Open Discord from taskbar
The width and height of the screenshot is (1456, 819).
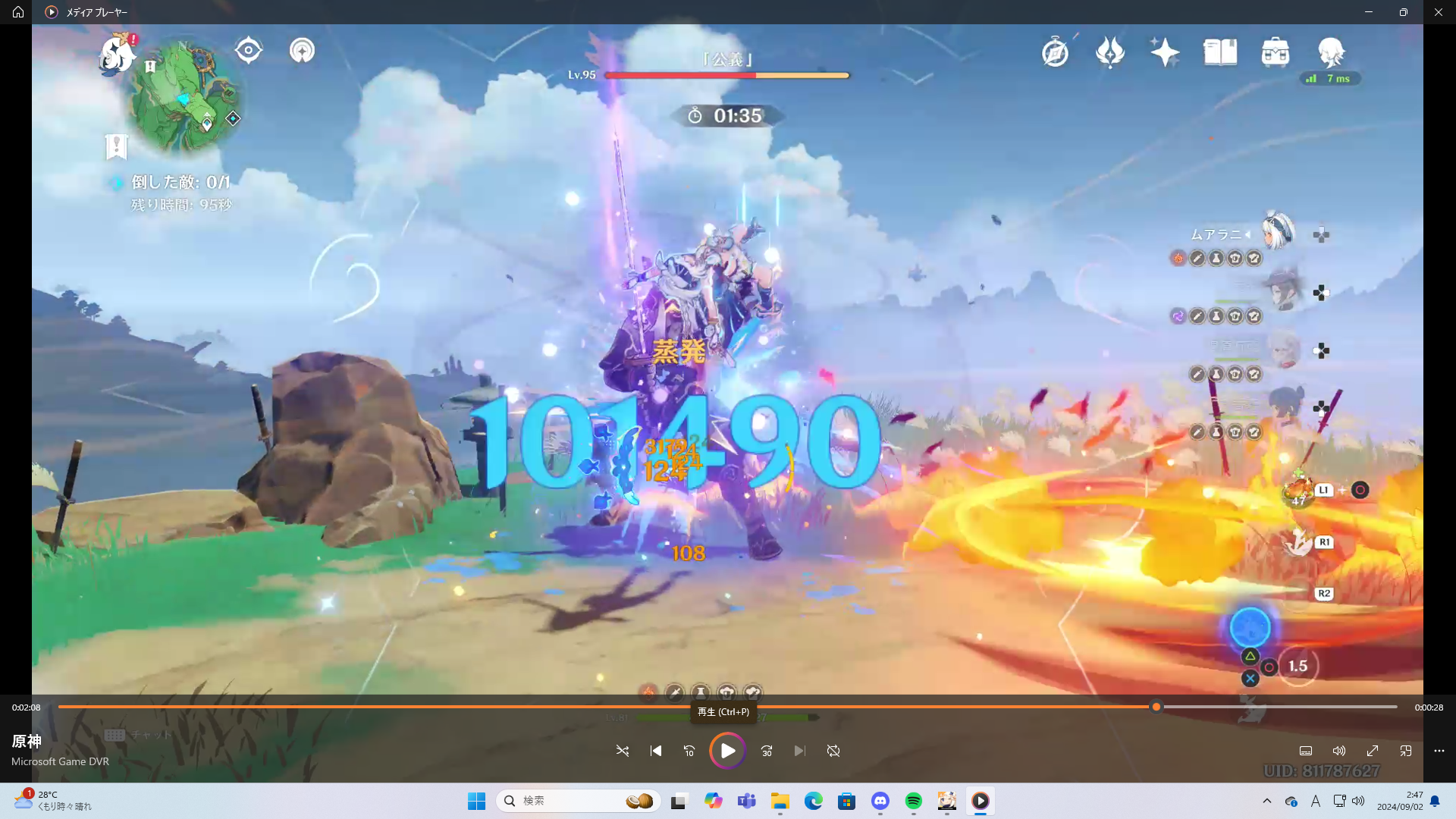point(880,801)
